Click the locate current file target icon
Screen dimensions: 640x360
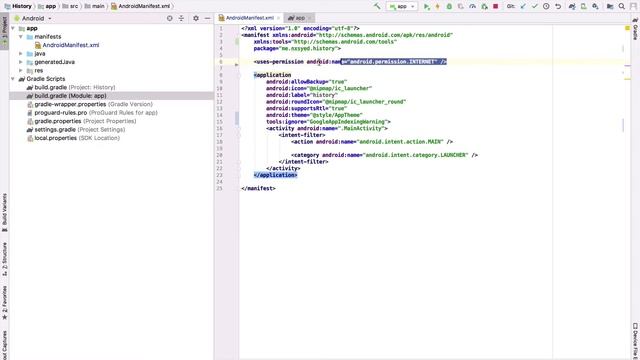(x=169, y=18)
